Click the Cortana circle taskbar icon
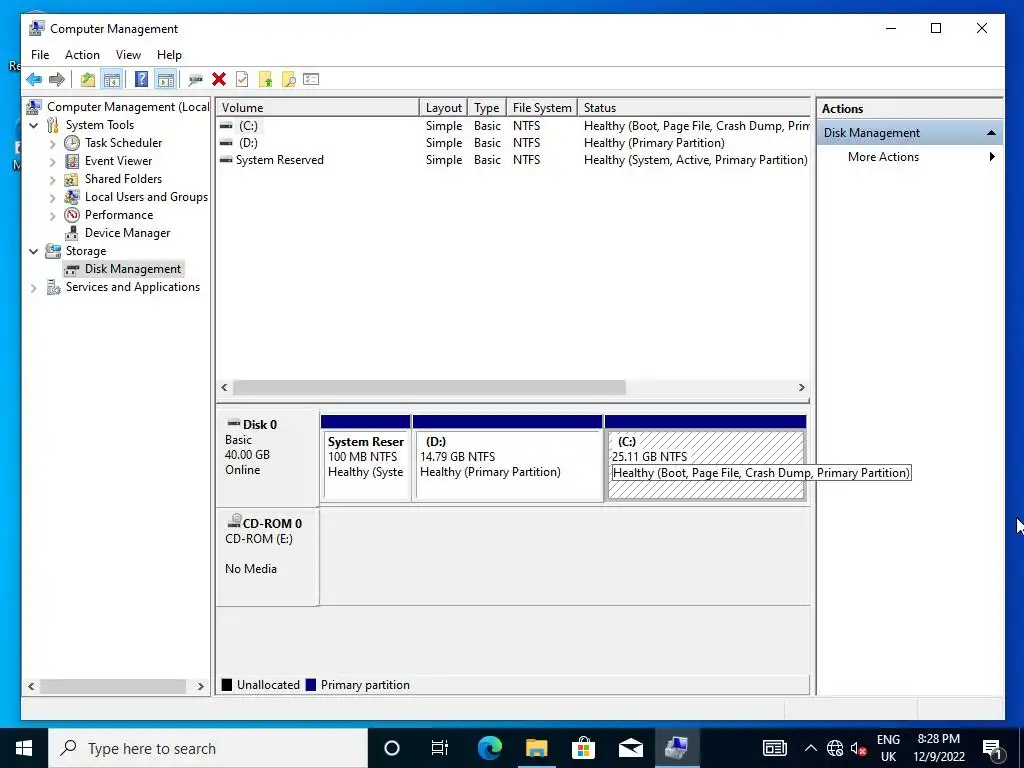Image resolution: width=1024 pixels, height=768 pixels. click(x=392, y=748)
